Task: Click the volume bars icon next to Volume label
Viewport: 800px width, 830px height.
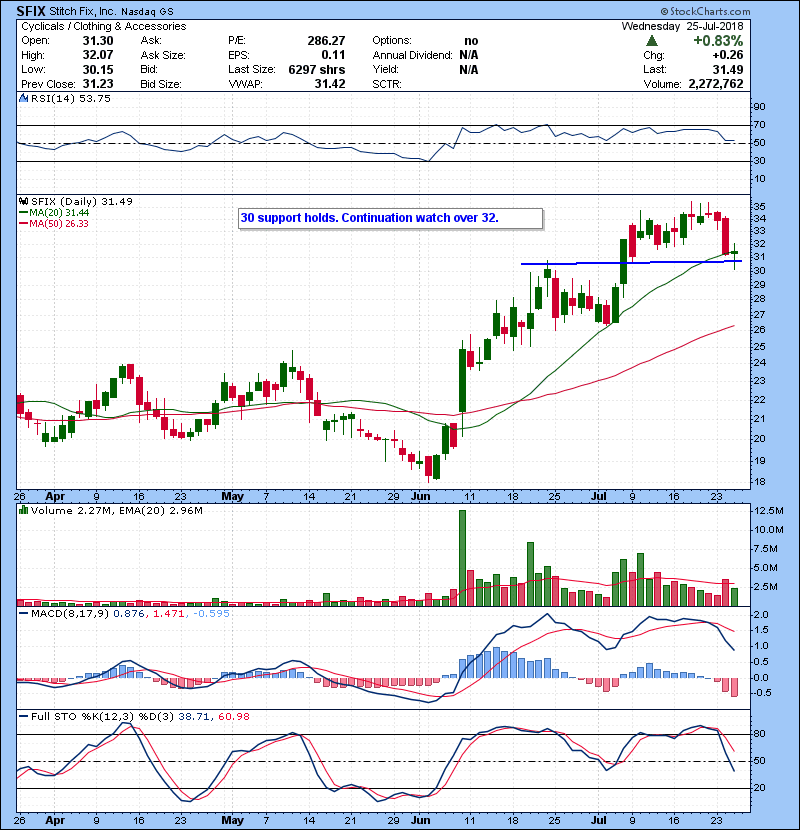Action: coord(23,510)
